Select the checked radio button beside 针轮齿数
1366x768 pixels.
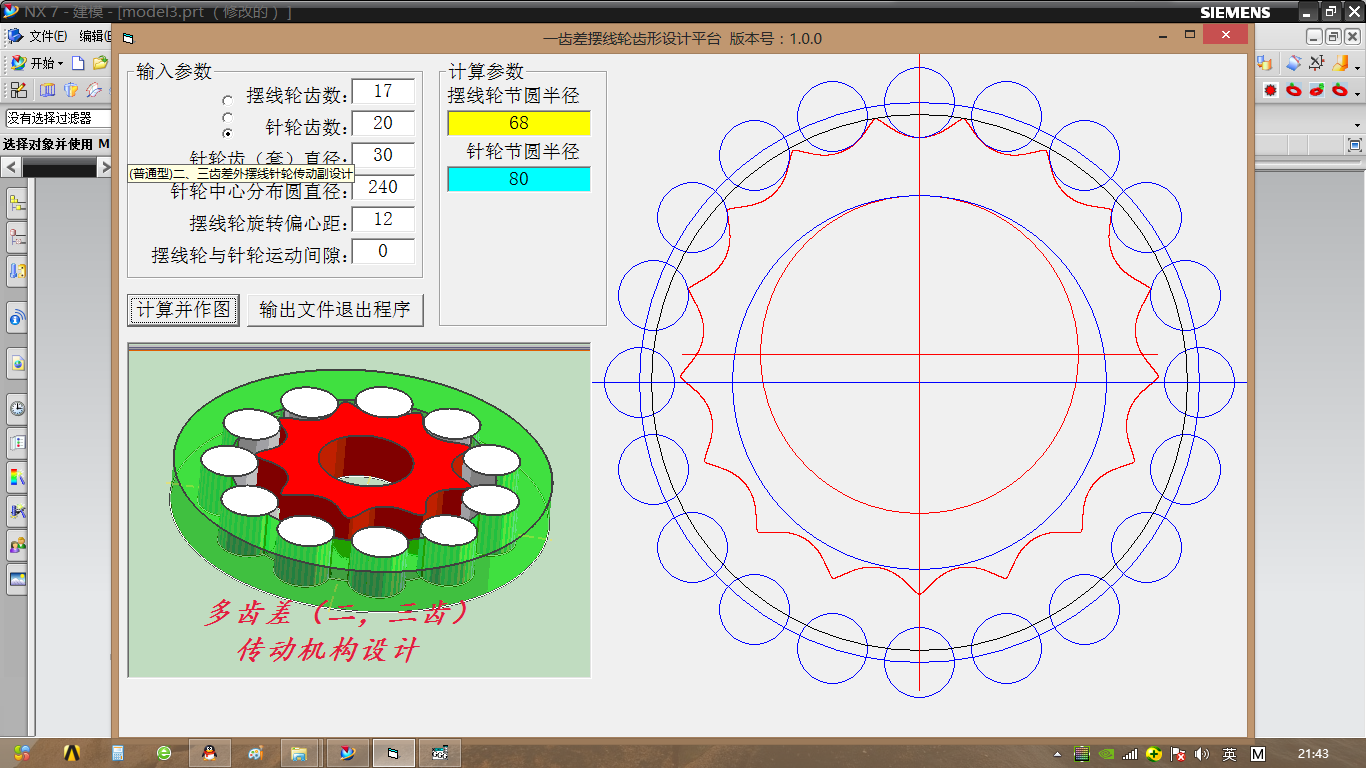228,133
